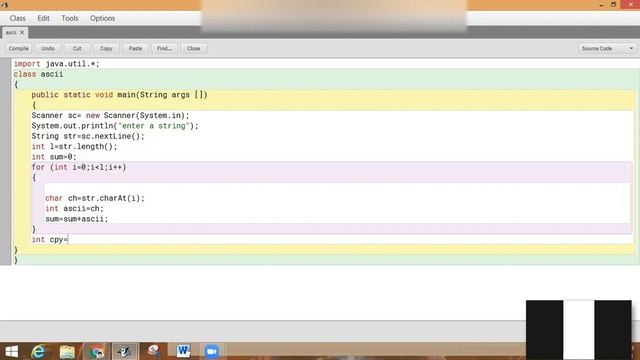Click the black-and-white video thumbnail overlay
Image resolution: width=640 pixels, height=360 pixels.
tap(579, 330)
